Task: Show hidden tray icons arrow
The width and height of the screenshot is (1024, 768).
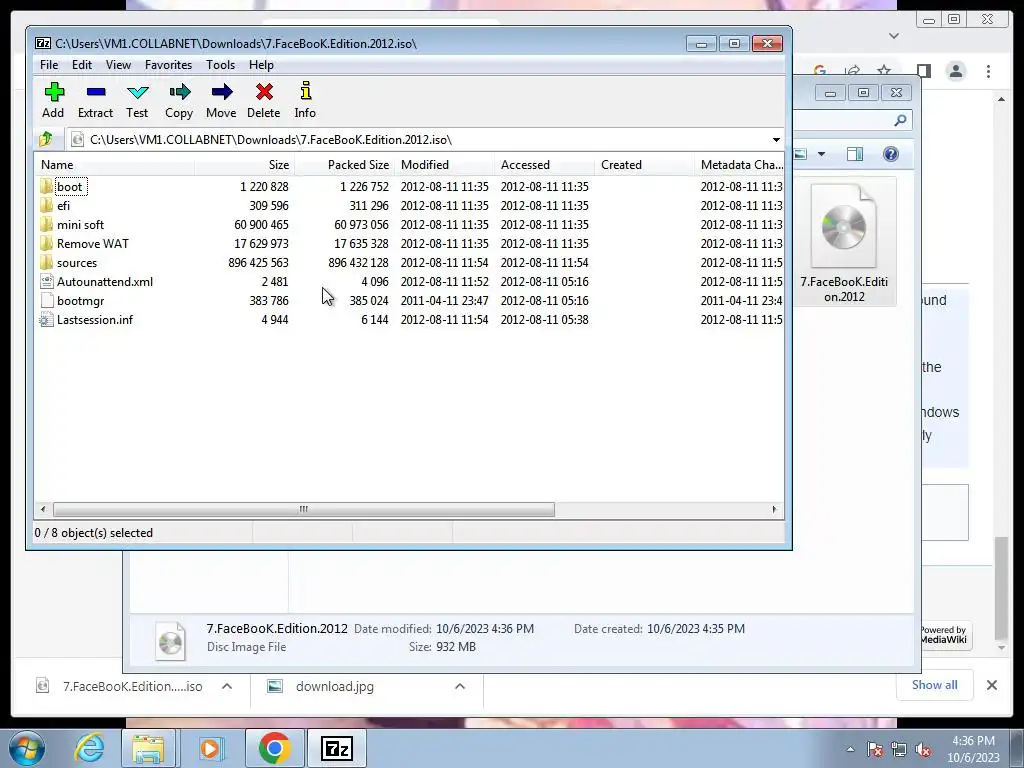Action: pyautogui.click(x=850, y=750)
